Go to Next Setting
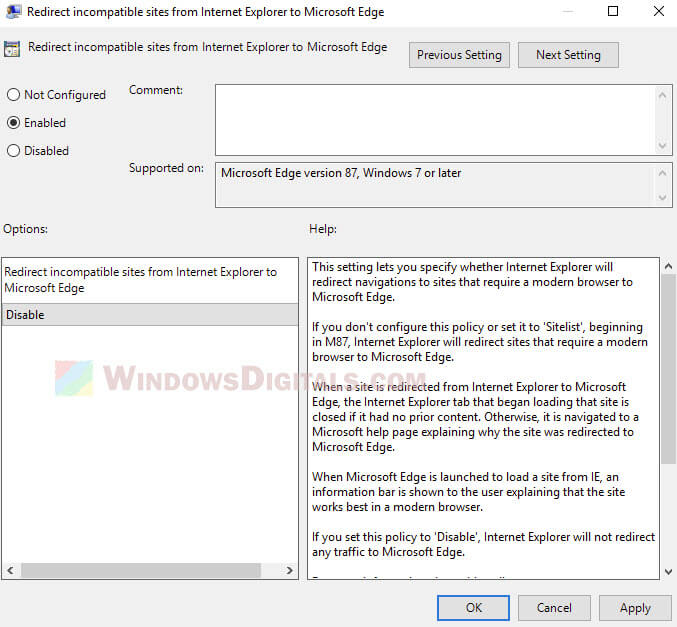The width and height of the screenshot is (677, 627). click(x=568, y=55)
